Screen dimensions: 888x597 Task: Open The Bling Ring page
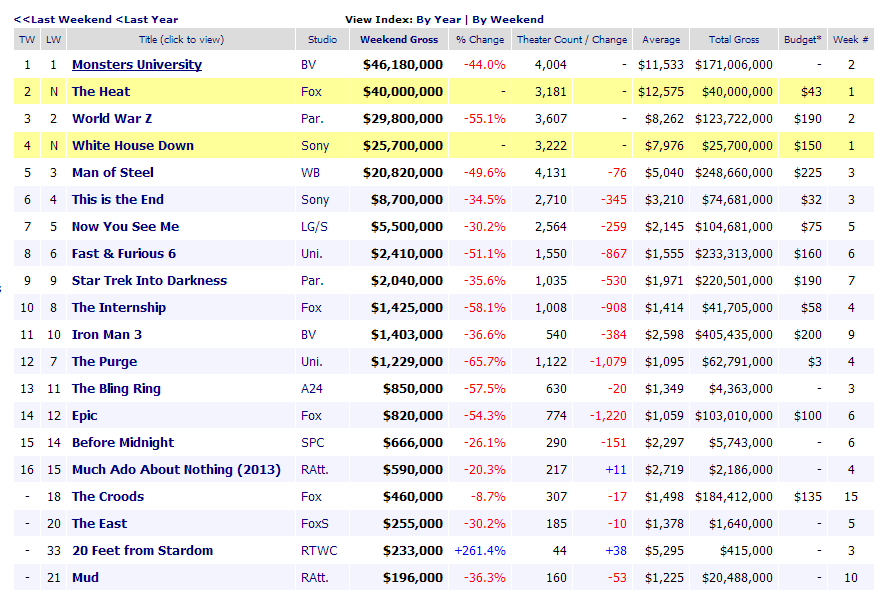(116, 389)
